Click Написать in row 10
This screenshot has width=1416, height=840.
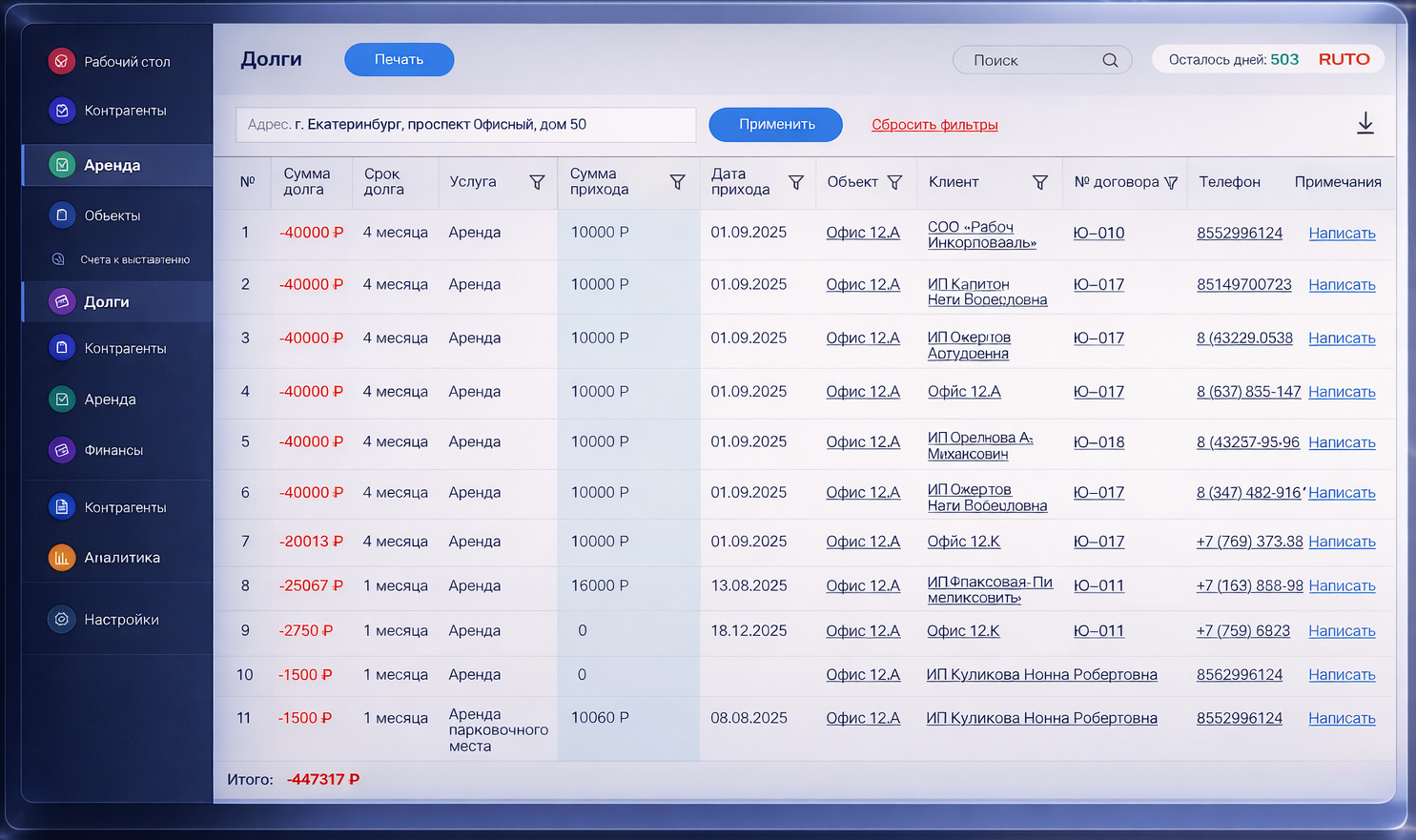(1342, 675)
